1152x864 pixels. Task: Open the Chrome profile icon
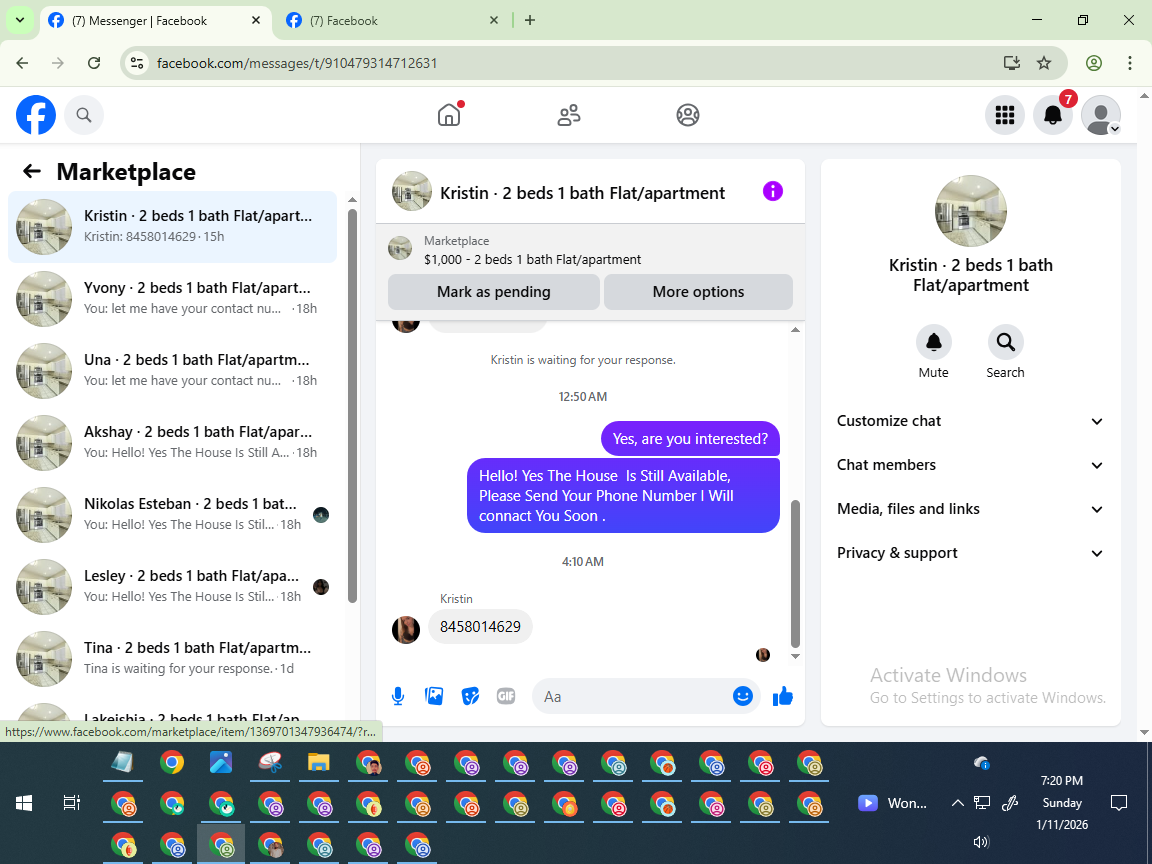[1094, 63]
